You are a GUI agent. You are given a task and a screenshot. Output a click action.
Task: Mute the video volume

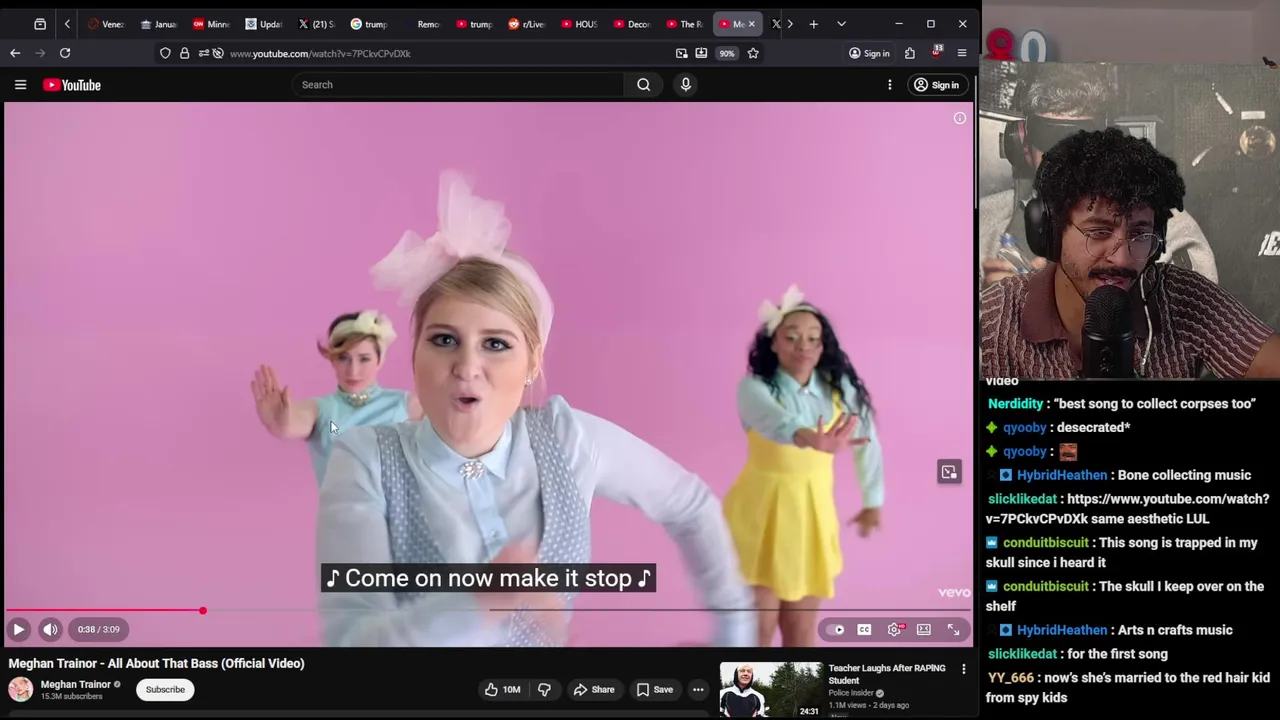click(x=50, y=629)
